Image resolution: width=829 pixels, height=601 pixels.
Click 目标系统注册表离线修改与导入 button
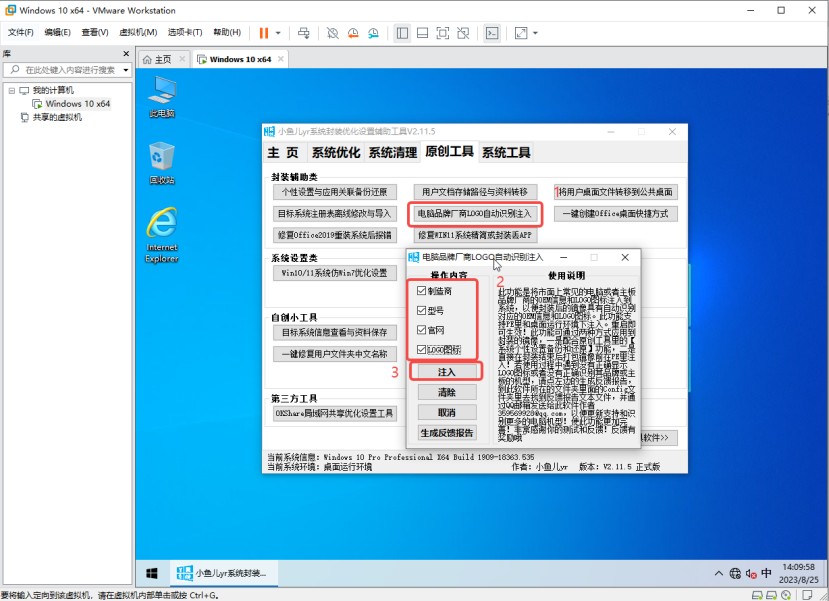coord(335,214)
